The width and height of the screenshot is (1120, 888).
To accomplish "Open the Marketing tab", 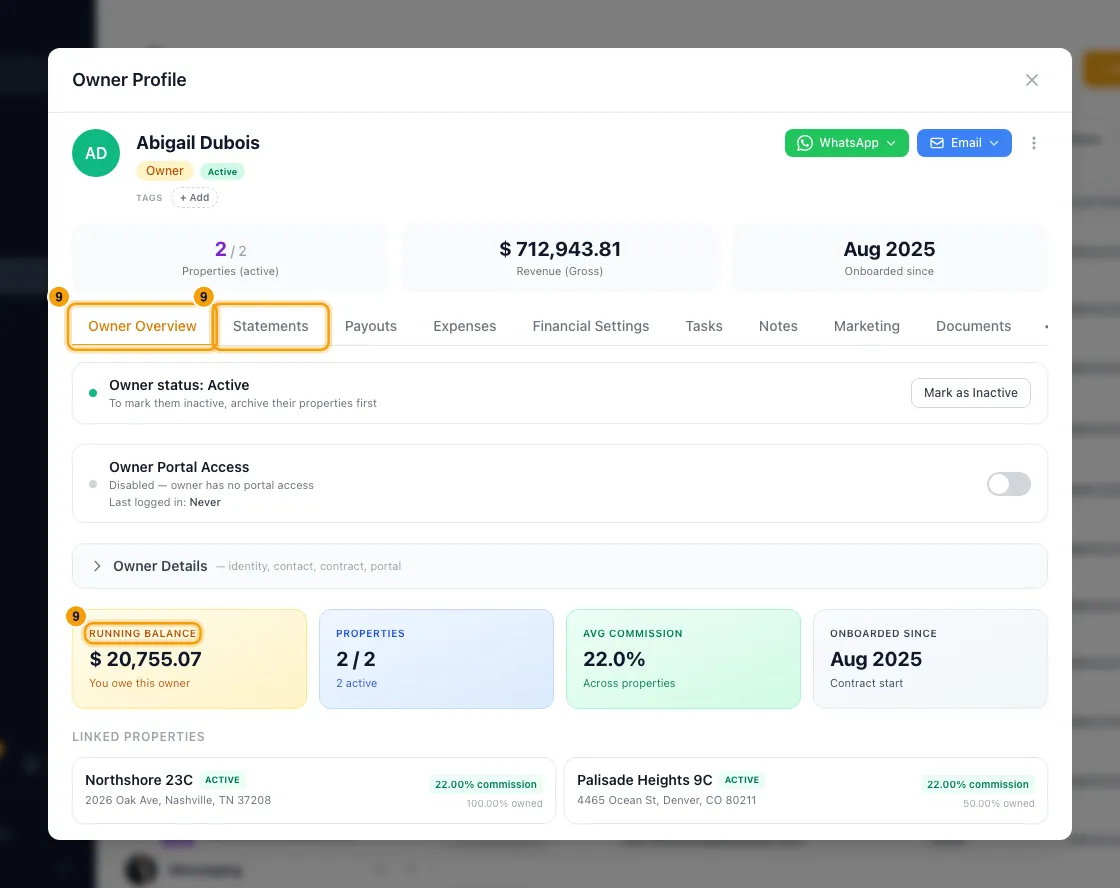I will click(866, 326).
